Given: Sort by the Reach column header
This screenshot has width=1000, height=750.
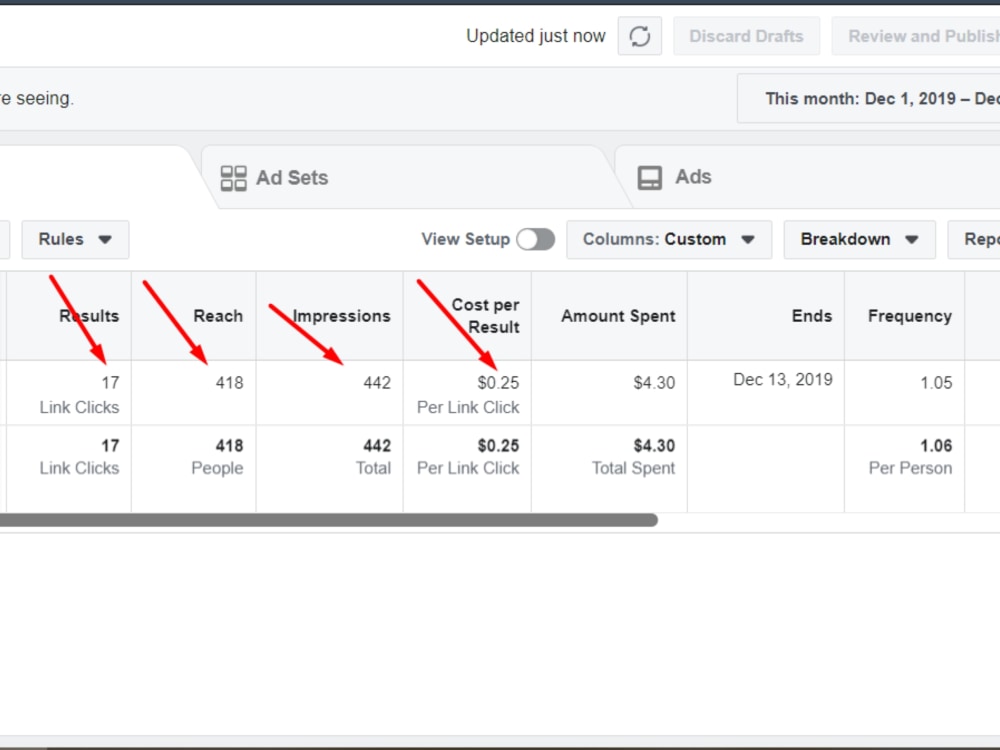Looking at the screenshot, I should tap(194, 316).
